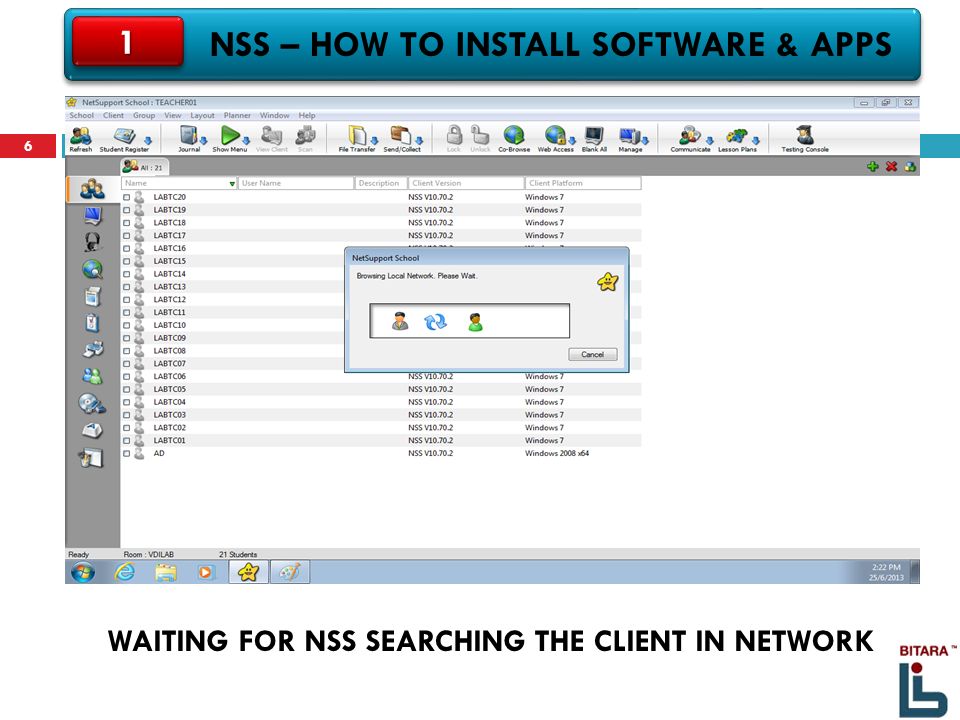Open Paint from the taskbar
The height and width of the screenshot is (720, 960).
[x=290, y=572]
